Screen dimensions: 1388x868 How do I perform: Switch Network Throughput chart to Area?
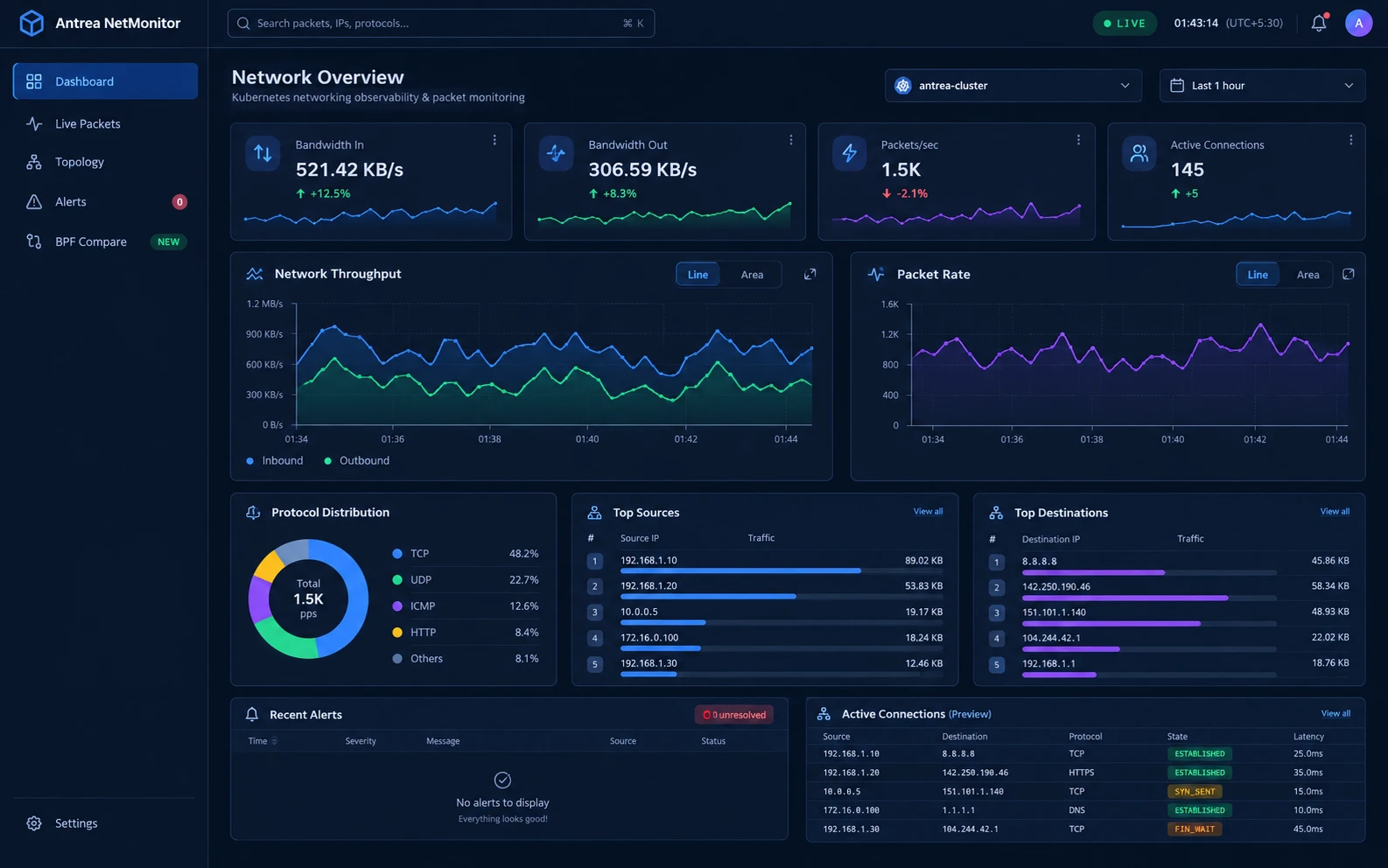[x=752, y=275]
